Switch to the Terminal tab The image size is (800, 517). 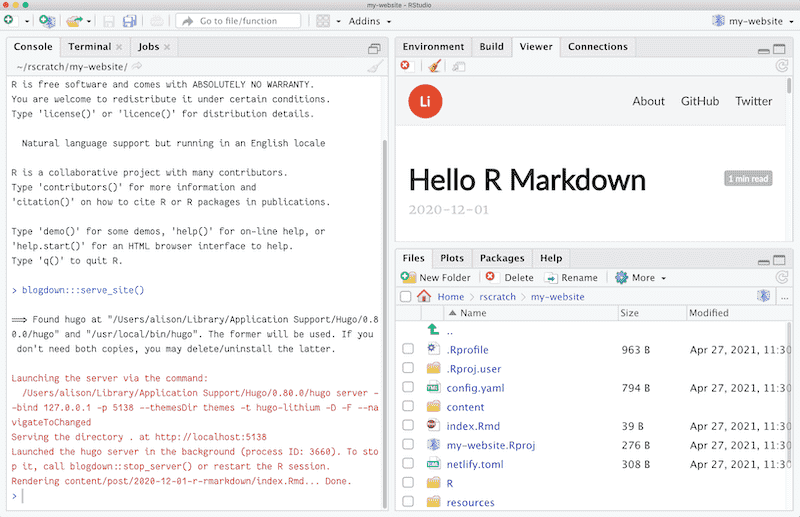tap(90, 46)
